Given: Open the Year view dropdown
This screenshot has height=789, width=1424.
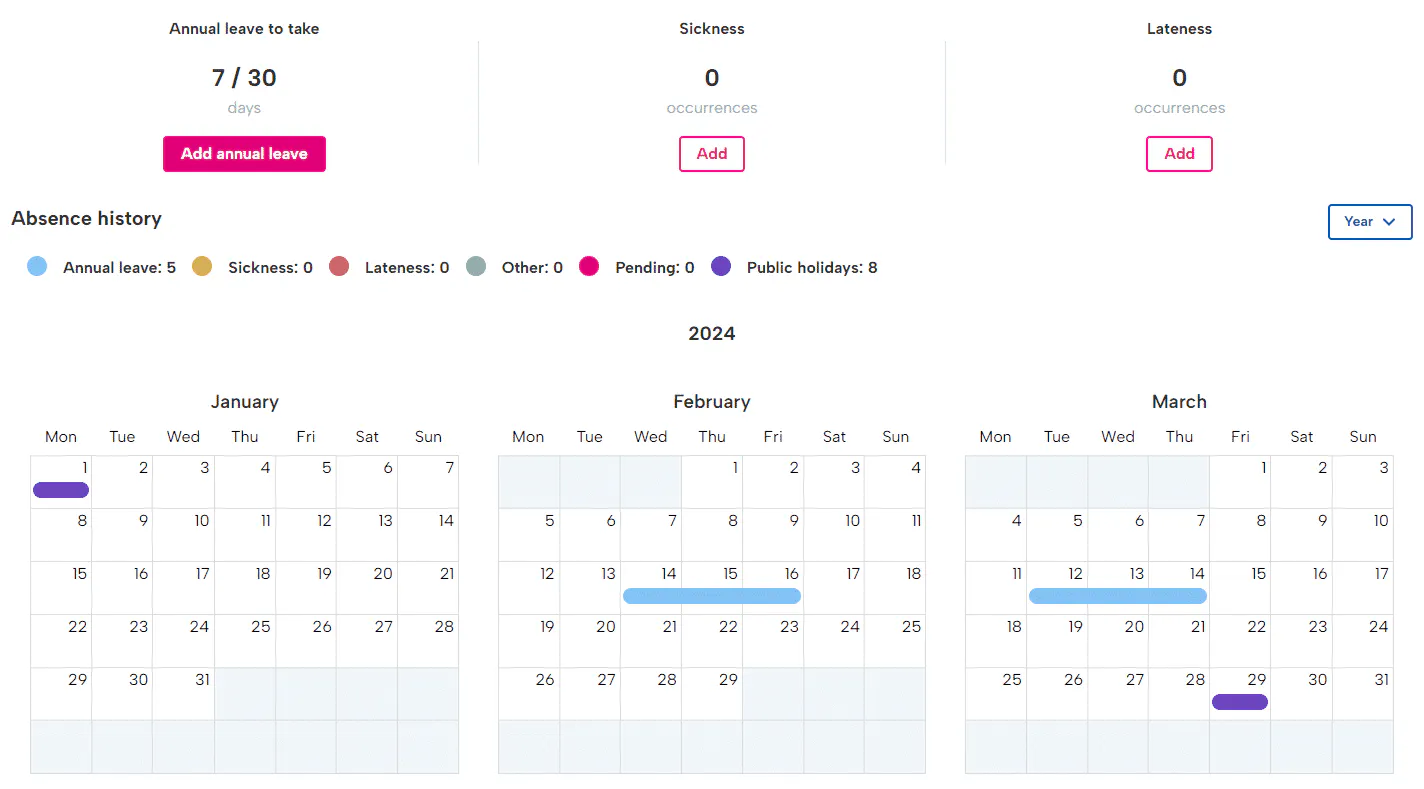Looking at the screenshot, I should coord(1369,222).
